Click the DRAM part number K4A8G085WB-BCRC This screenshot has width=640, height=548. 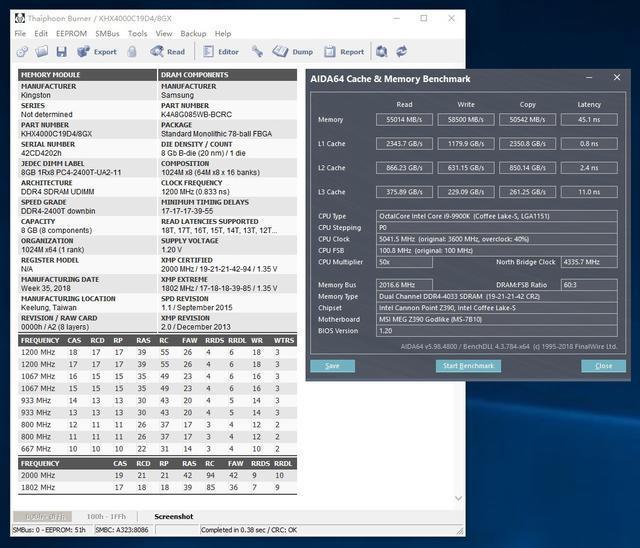[x=196, y=115]
